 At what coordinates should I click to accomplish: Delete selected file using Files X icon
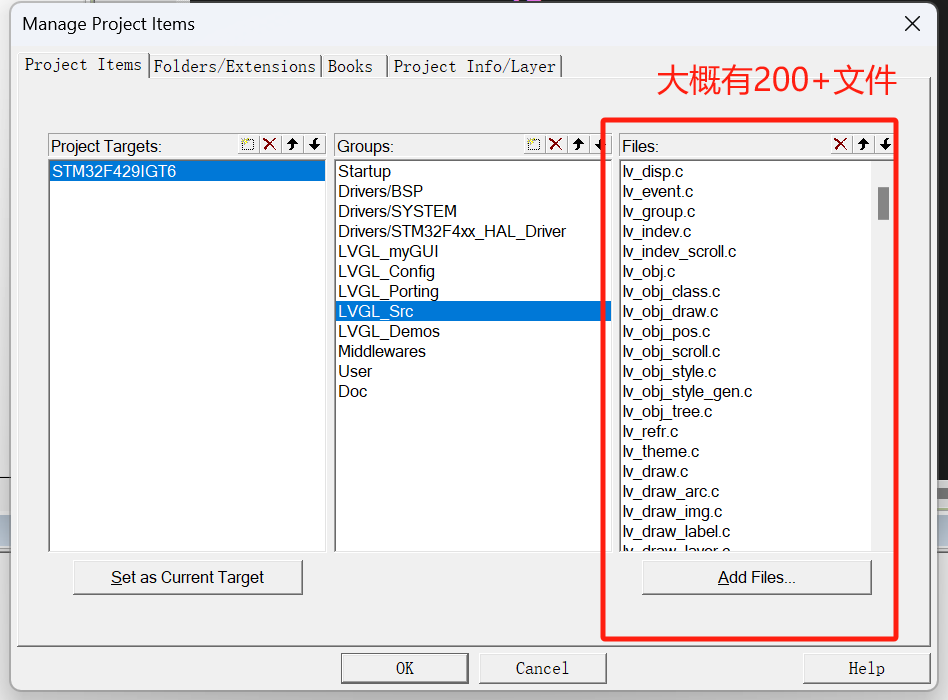click(840, 145)
